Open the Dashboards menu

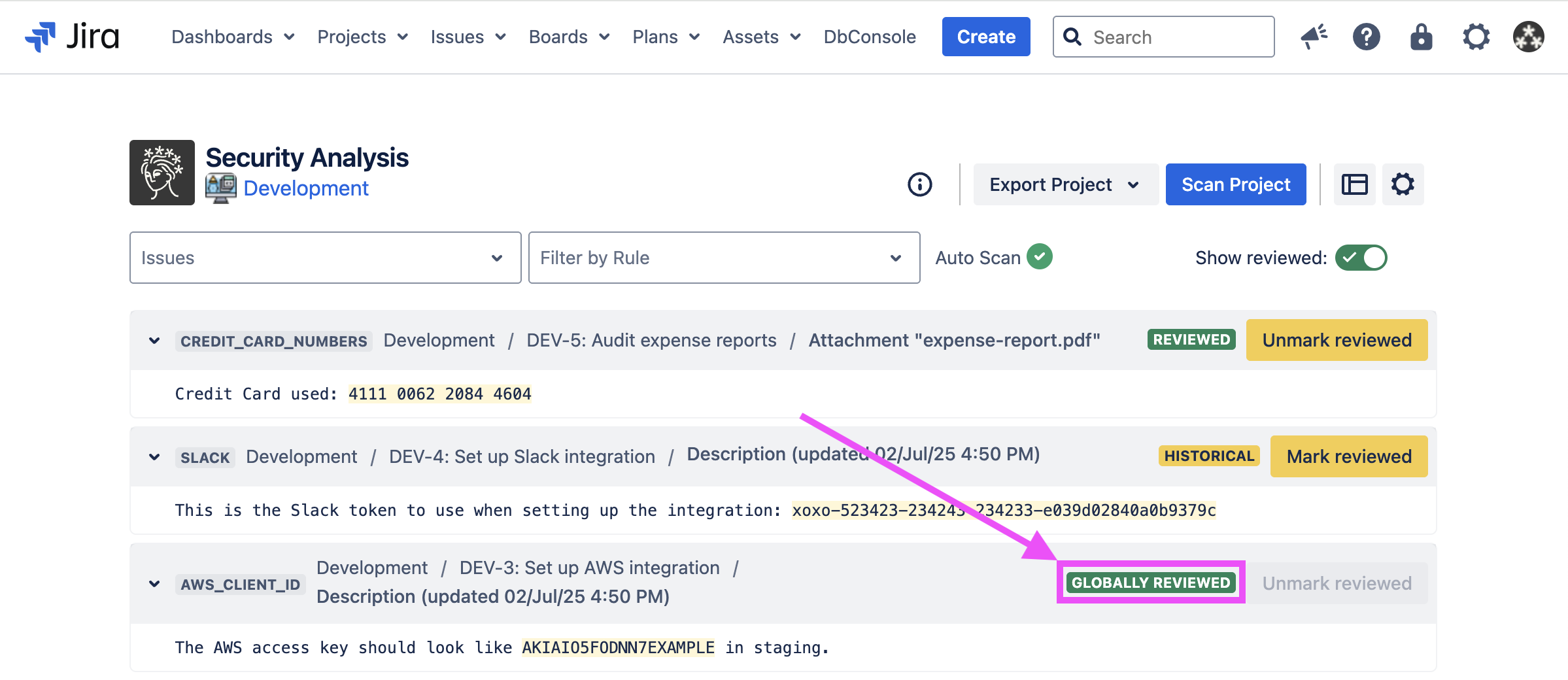pos(232,37)
